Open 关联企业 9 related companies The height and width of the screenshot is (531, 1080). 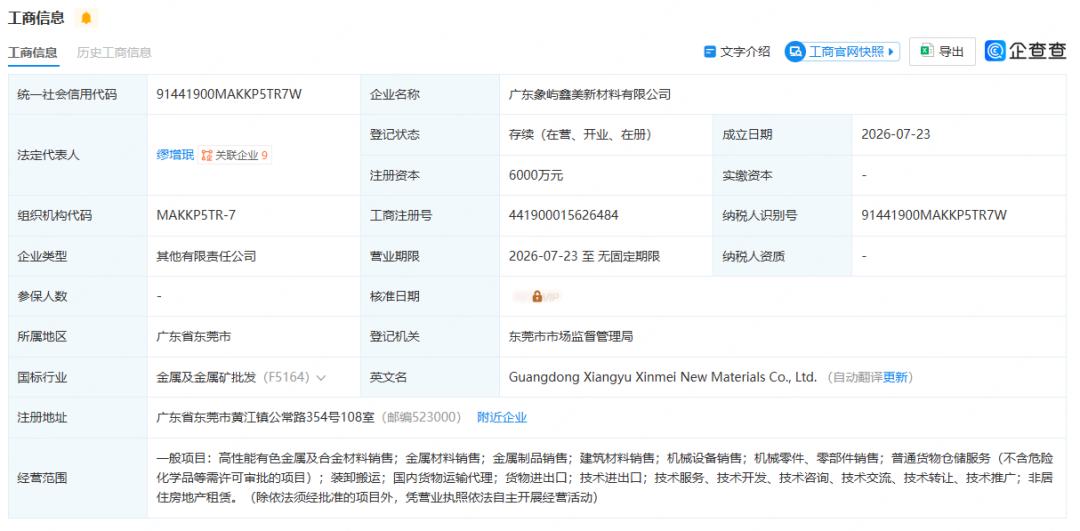235,156
